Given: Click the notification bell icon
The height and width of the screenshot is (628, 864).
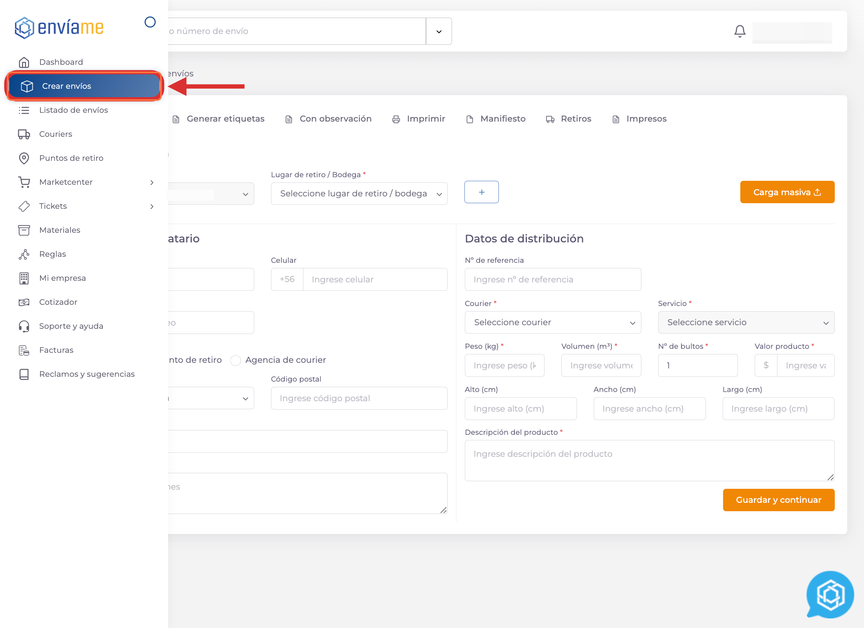Looking at the screenshot, I should tap(740, 31).
